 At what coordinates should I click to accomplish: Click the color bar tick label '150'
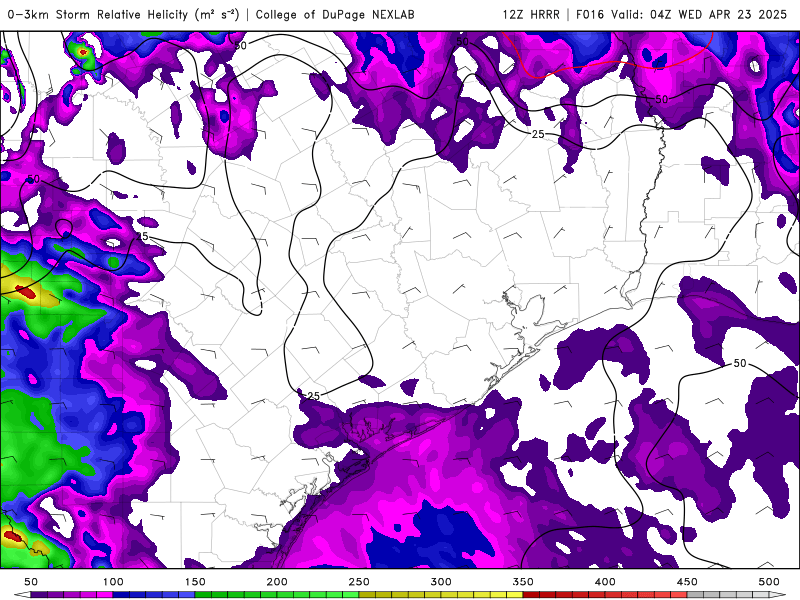(x=195, y=582)
